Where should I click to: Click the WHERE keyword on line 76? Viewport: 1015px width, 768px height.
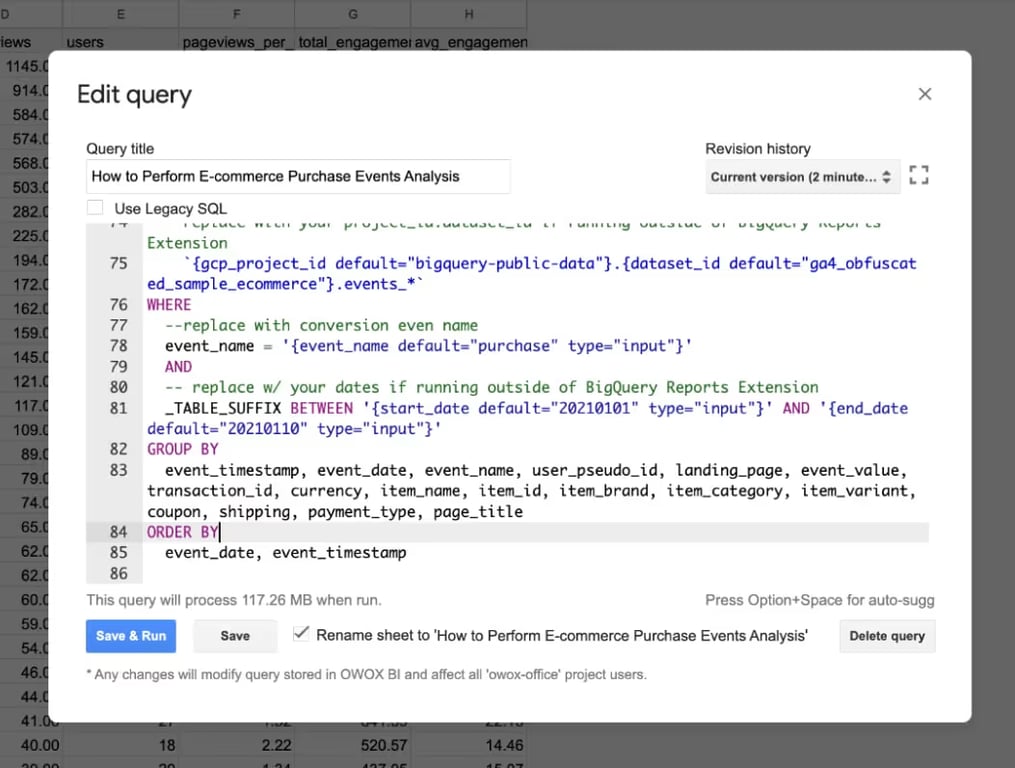click(169, 304)
